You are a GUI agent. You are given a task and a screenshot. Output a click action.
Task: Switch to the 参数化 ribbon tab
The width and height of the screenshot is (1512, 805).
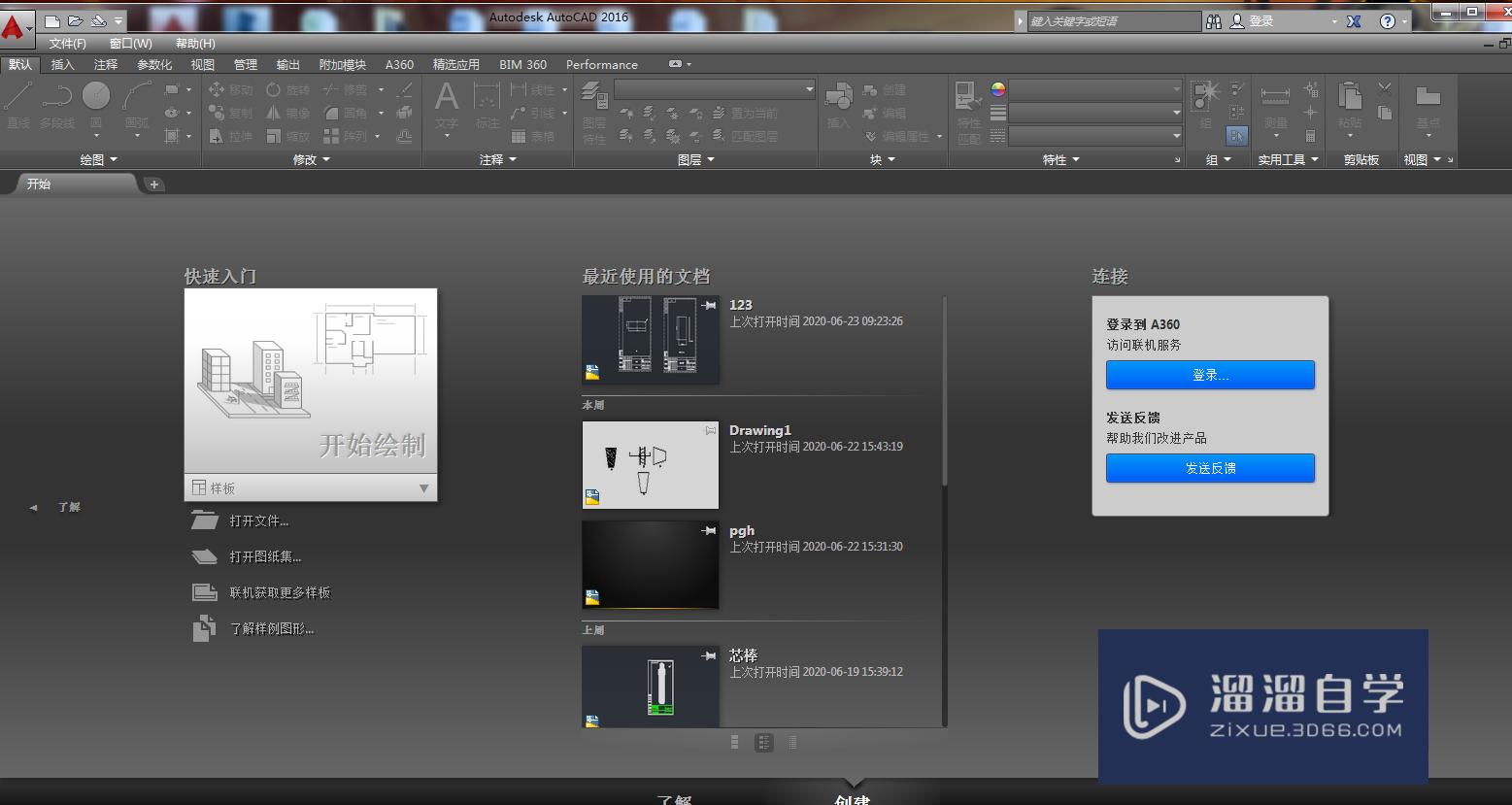tap(154, 64)
